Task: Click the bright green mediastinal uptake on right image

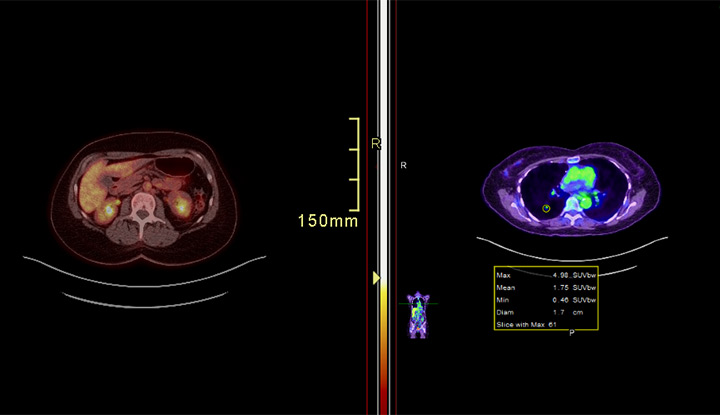Action: [579, 177]
